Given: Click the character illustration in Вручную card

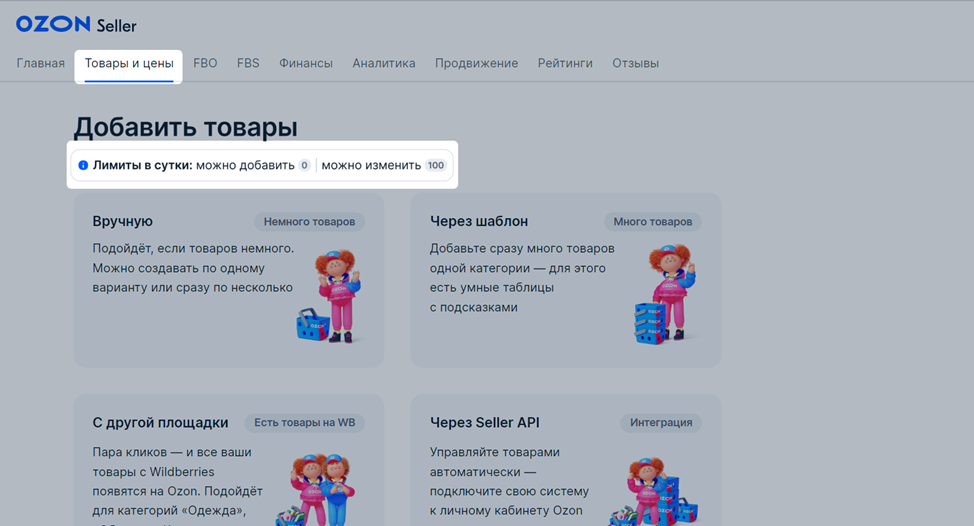Looking at the screenshot, I should 329,296.
